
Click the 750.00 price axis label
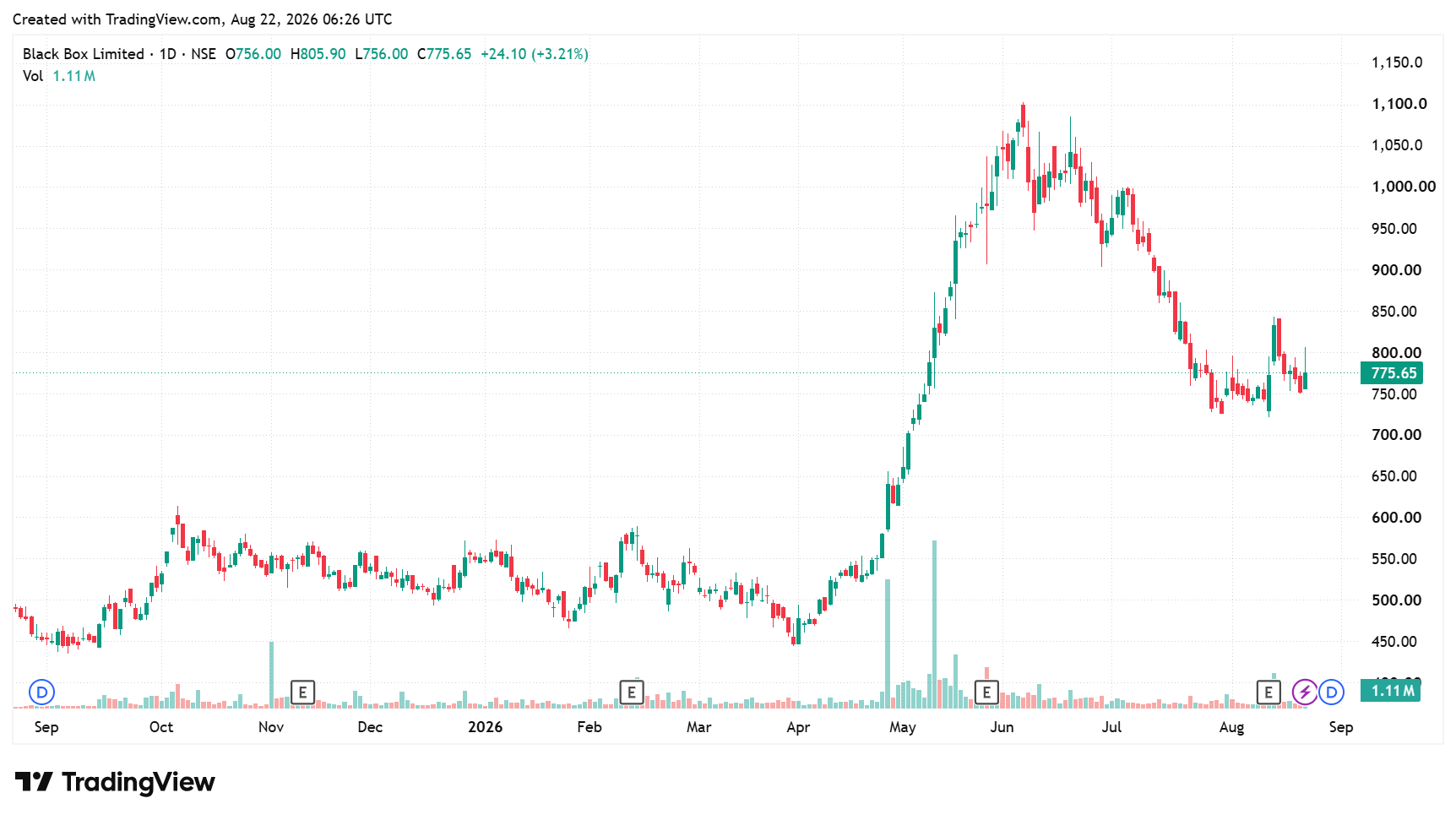(1394, 394)
